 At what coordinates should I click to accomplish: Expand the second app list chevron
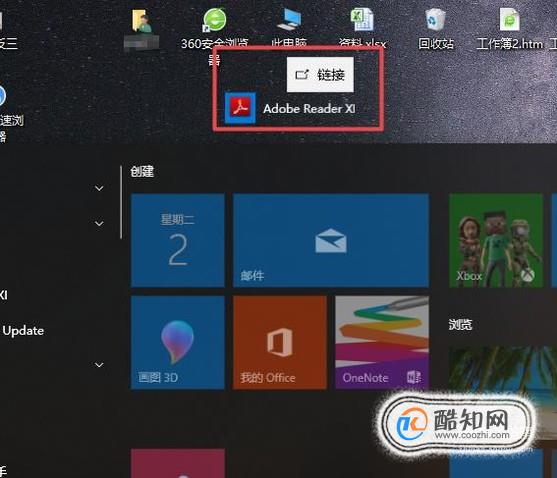[x=99, y=223]
